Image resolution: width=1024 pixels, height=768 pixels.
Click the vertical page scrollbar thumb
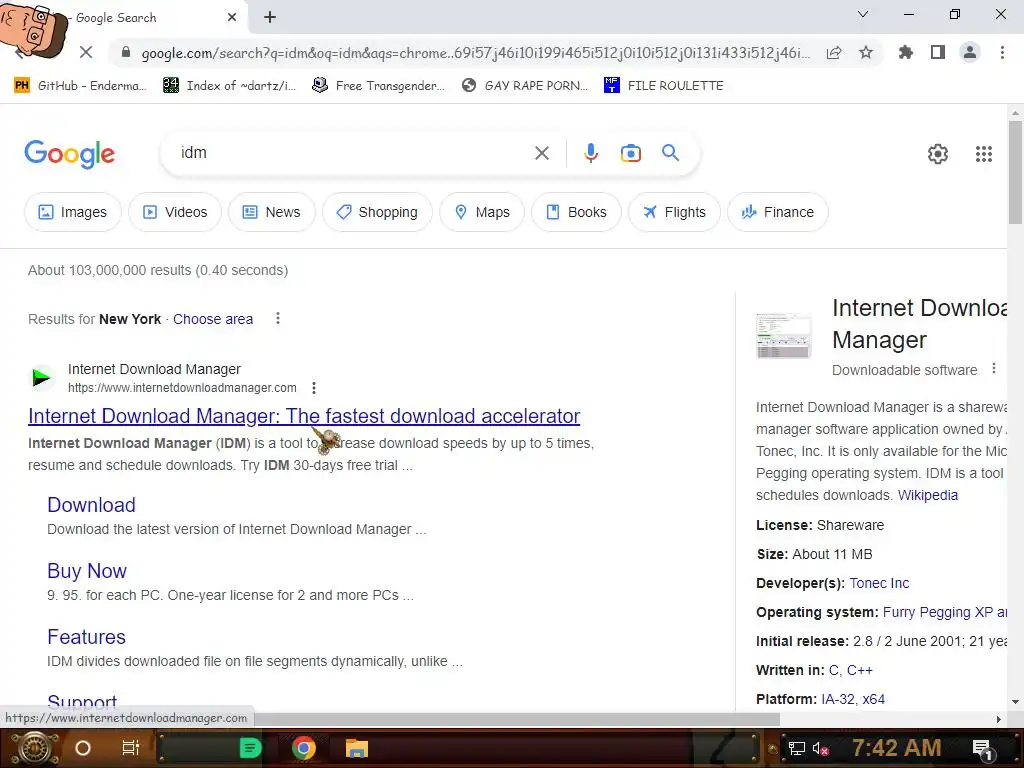(1015, 172)
